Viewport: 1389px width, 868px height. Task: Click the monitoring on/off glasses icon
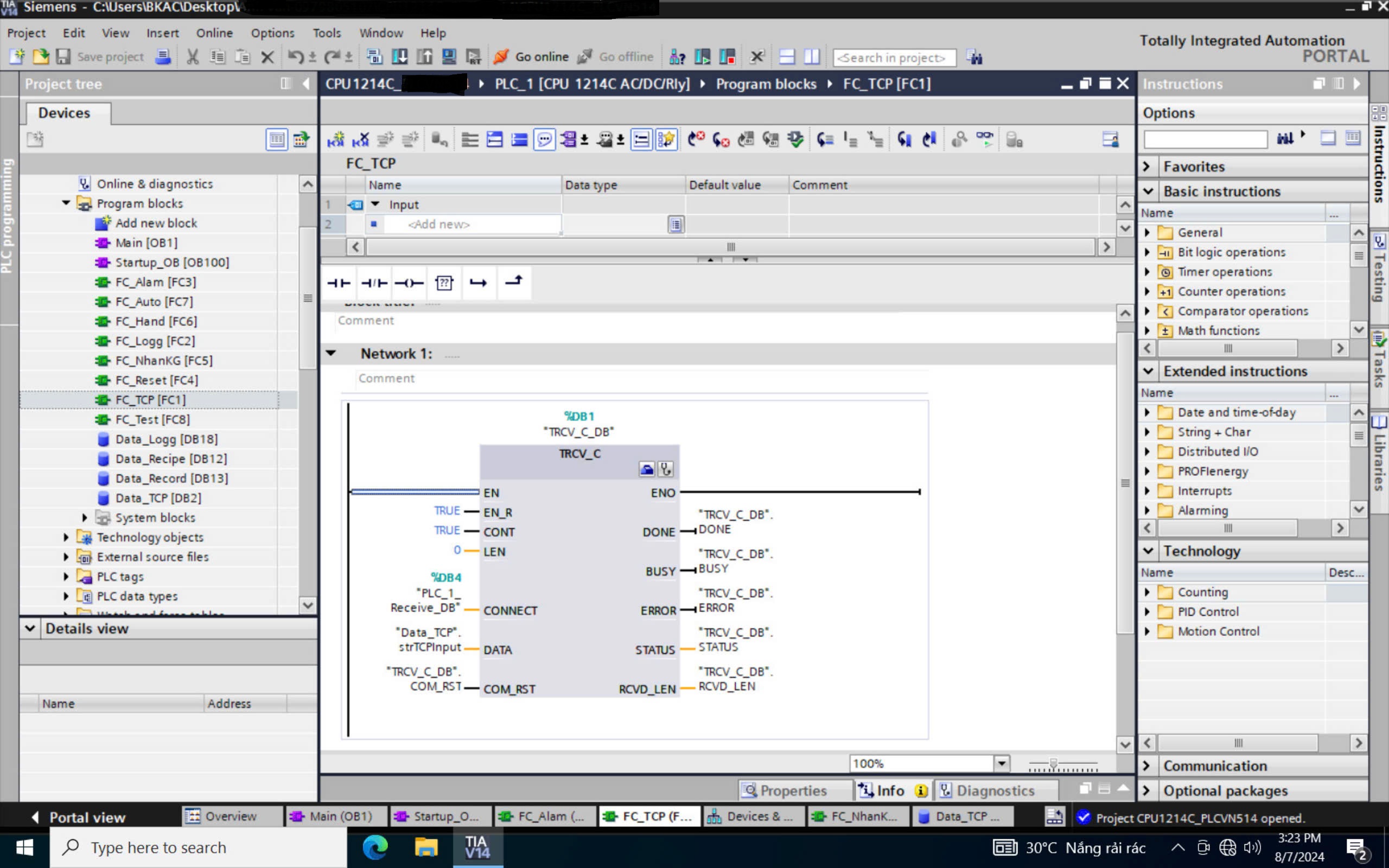pyautogui.click(x=984, y=139)
